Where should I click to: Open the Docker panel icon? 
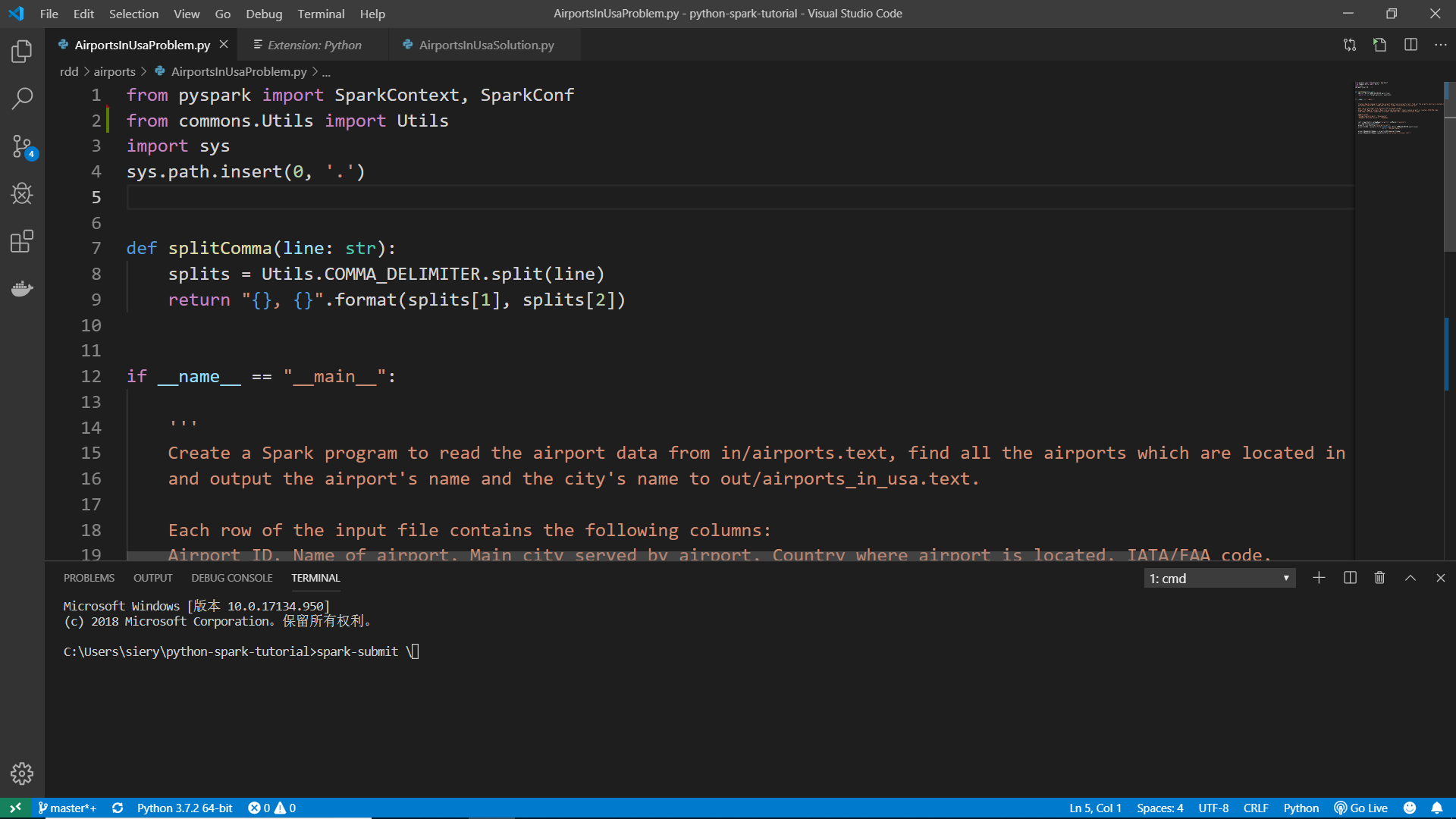click(x=21, y=288)
